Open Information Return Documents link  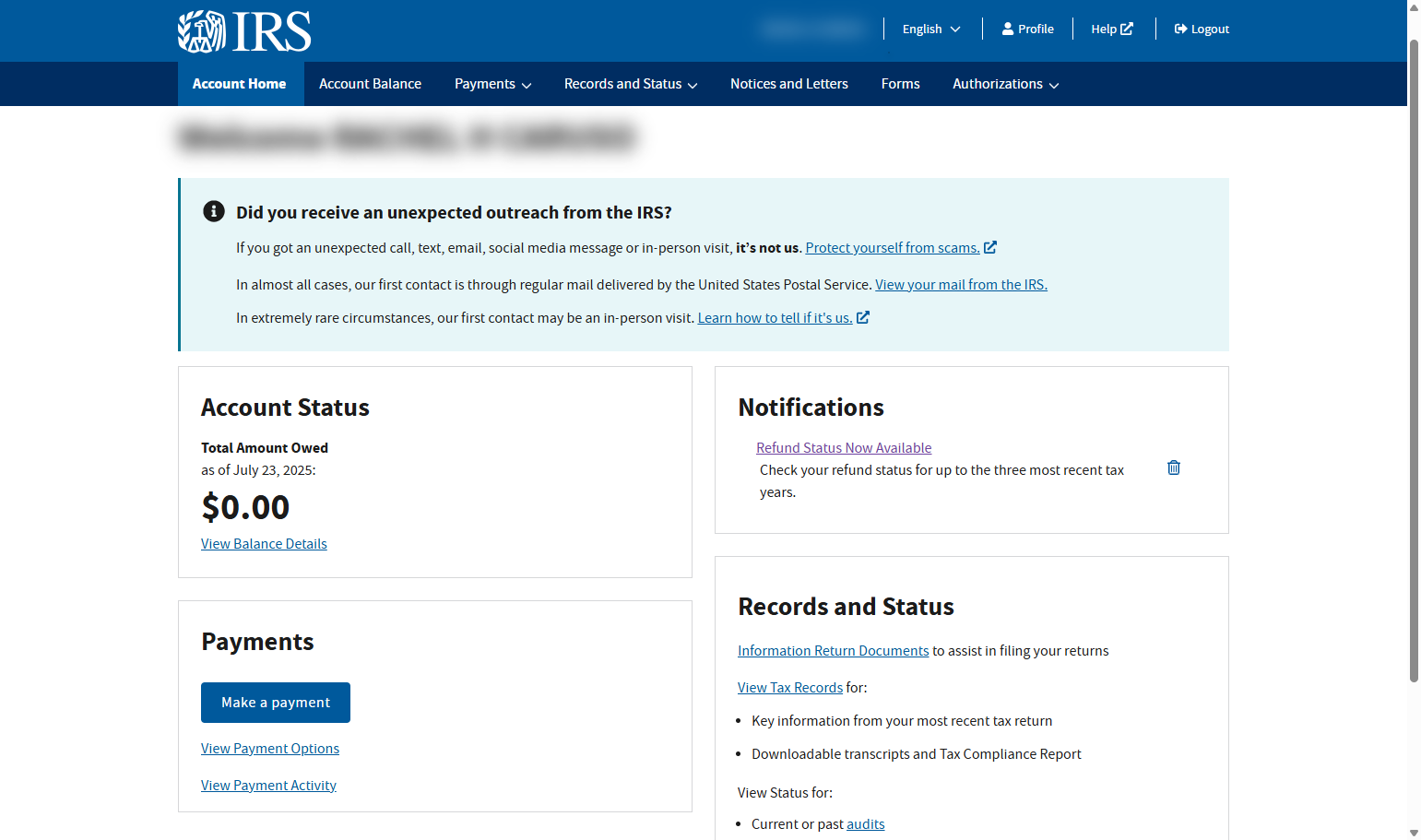pyautogui.click(x=834, y=651)
